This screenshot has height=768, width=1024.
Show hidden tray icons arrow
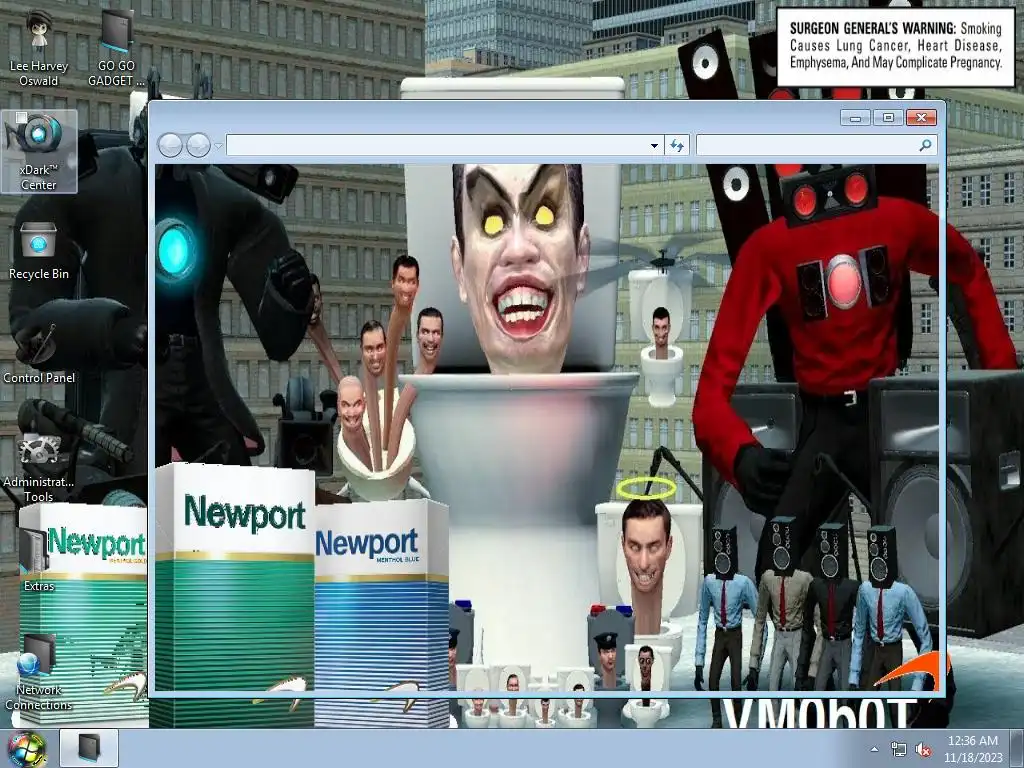click(x=874, y=749)
